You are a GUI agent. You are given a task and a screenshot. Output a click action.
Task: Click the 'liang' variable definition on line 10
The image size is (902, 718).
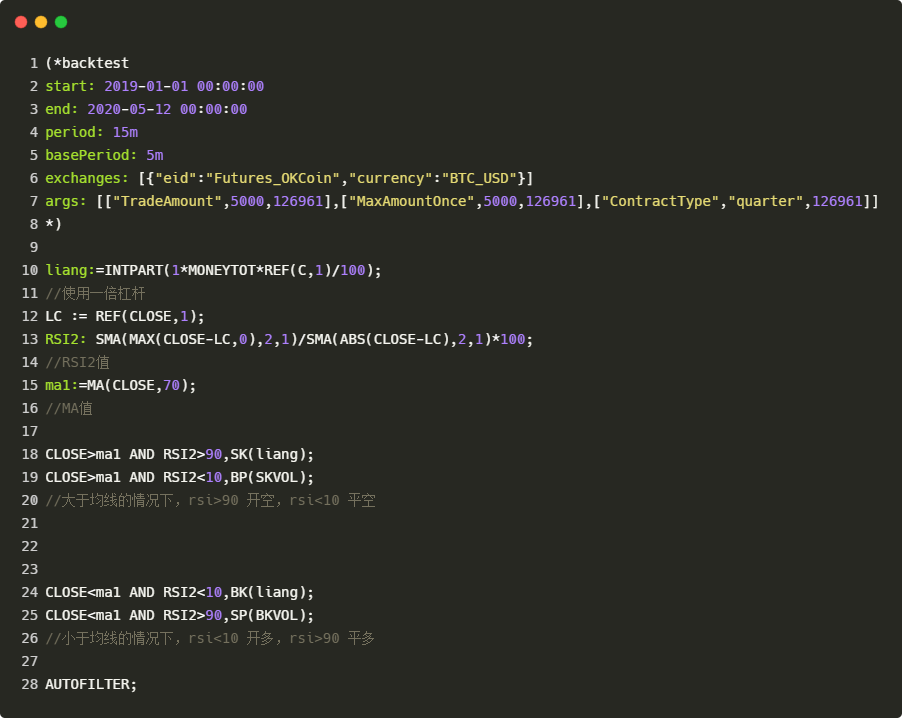click(x=66, y=270)
